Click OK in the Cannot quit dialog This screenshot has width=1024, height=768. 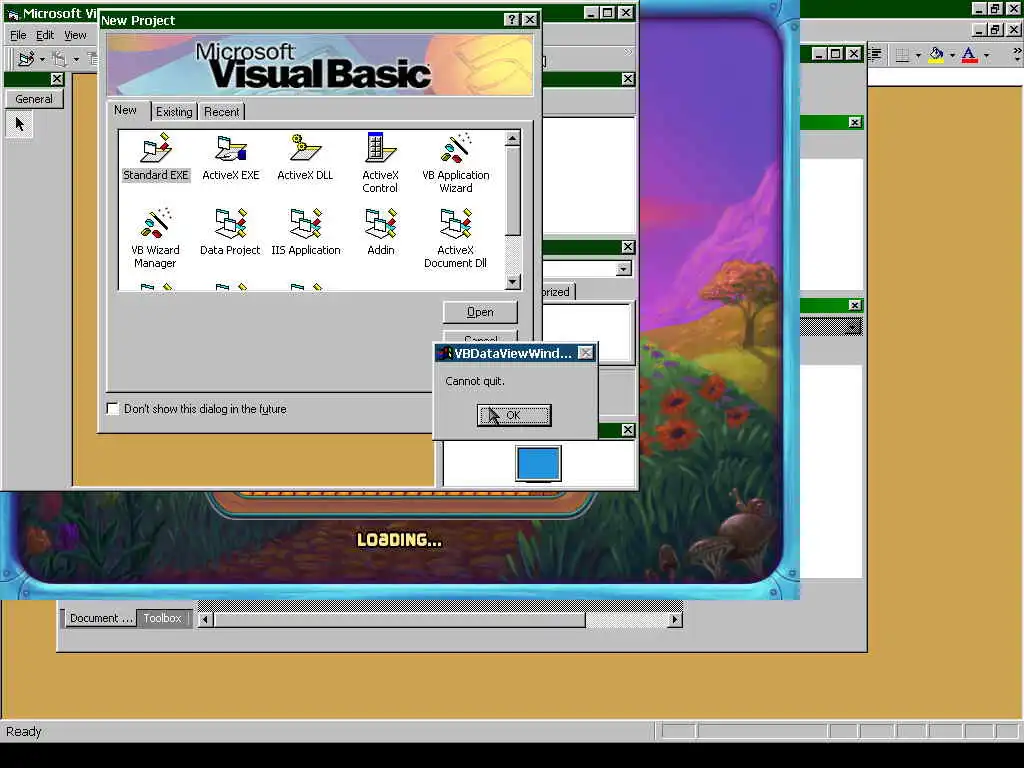click(514, 415)
